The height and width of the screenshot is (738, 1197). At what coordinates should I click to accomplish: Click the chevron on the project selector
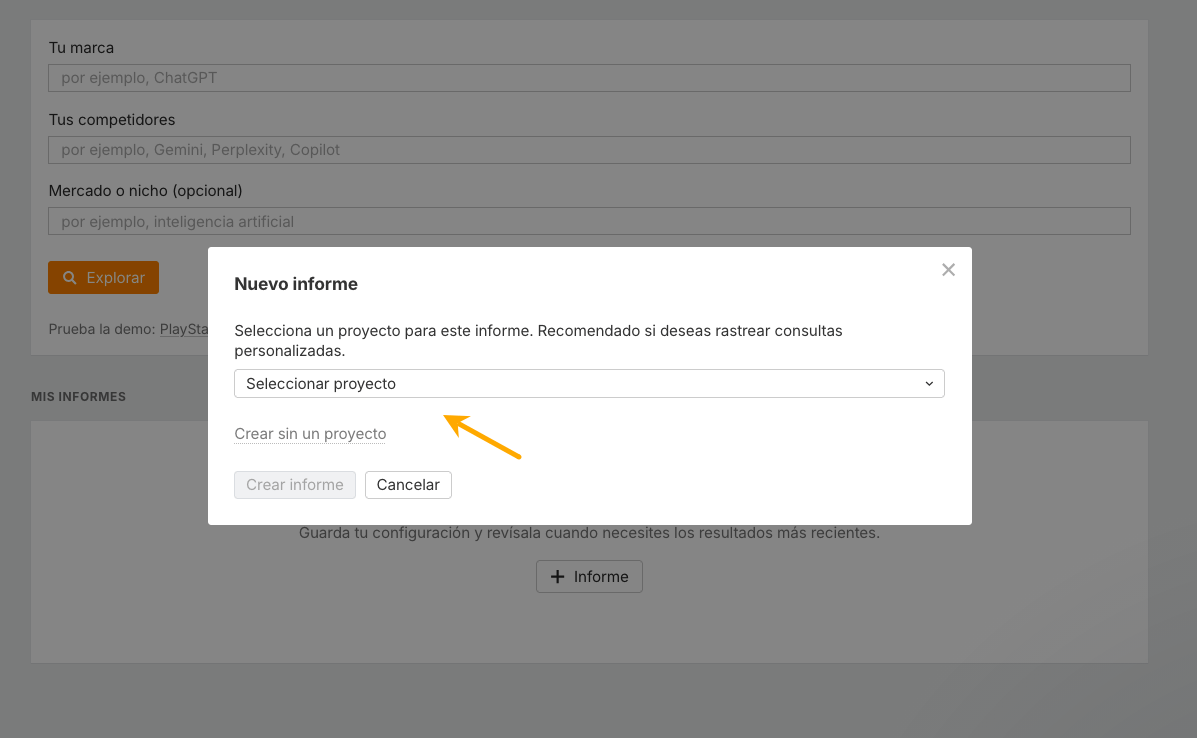tap(930, 383)
